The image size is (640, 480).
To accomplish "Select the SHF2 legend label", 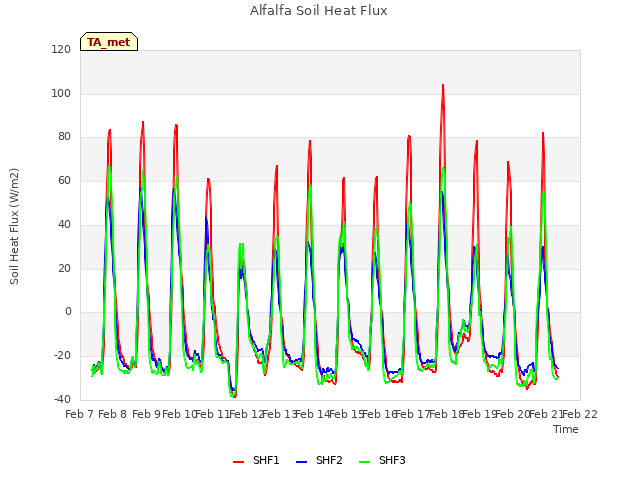I will click(x=329, y=460).
